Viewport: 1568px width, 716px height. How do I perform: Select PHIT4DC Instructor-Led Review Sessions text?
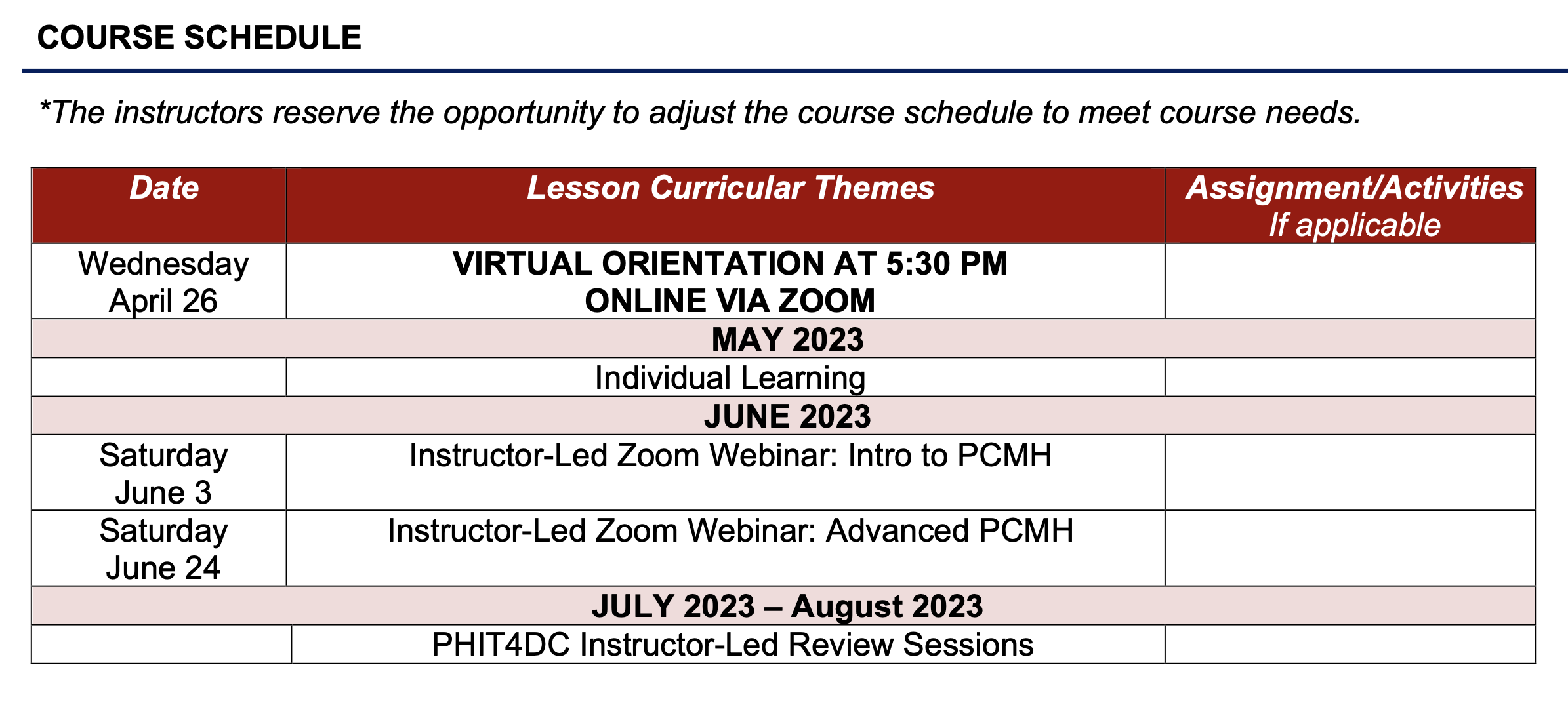click(x=732, y=645)
